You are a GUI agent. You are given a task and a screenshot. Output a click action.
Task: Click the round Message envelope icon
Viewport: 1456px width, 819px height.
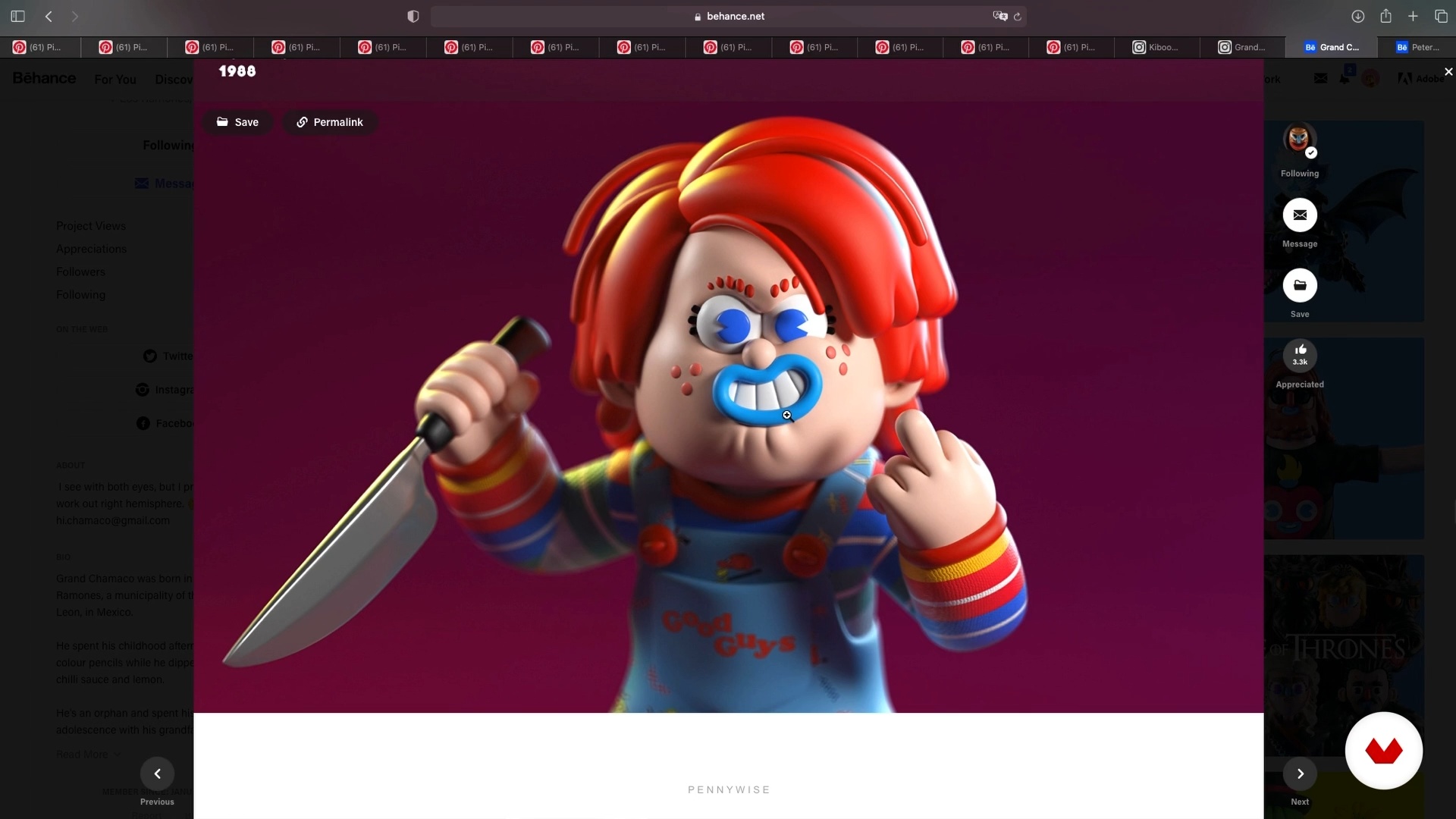(1300, 215)
